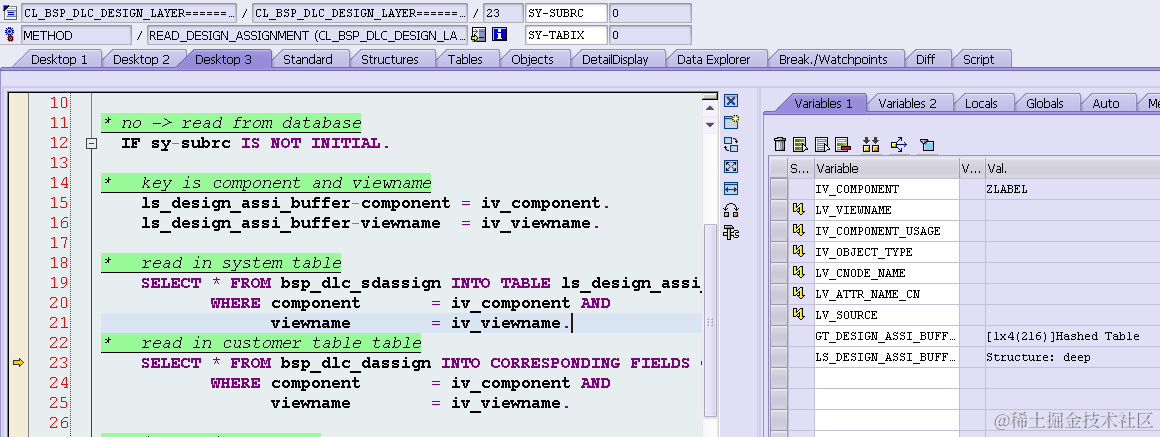This screenshot has height=437, width=1160.
Task: Click the blue info icon near method name
Action: coord(499,35)
